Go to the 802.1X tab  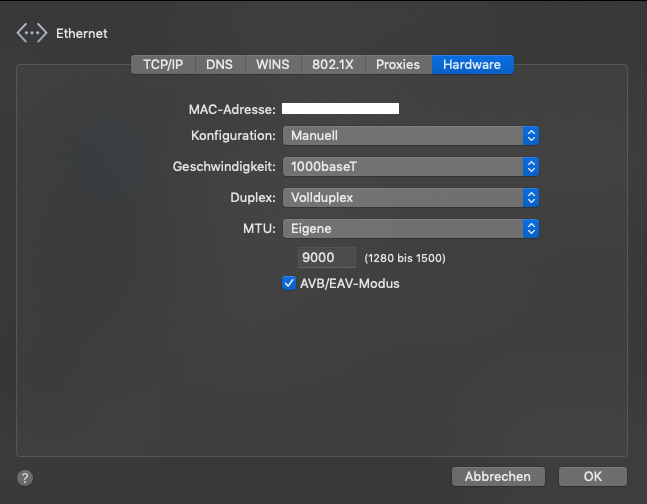tap(332, 64)
